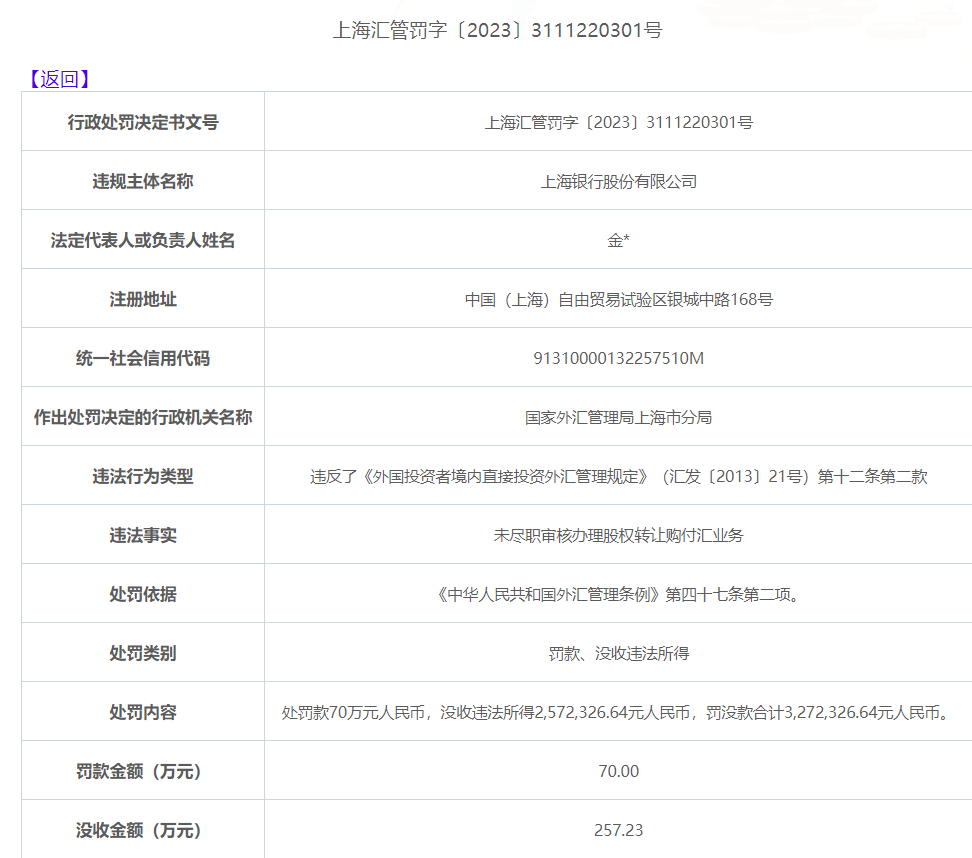Select credit code 91310000132257510M
972x858 pixels.
click(619, 358)
